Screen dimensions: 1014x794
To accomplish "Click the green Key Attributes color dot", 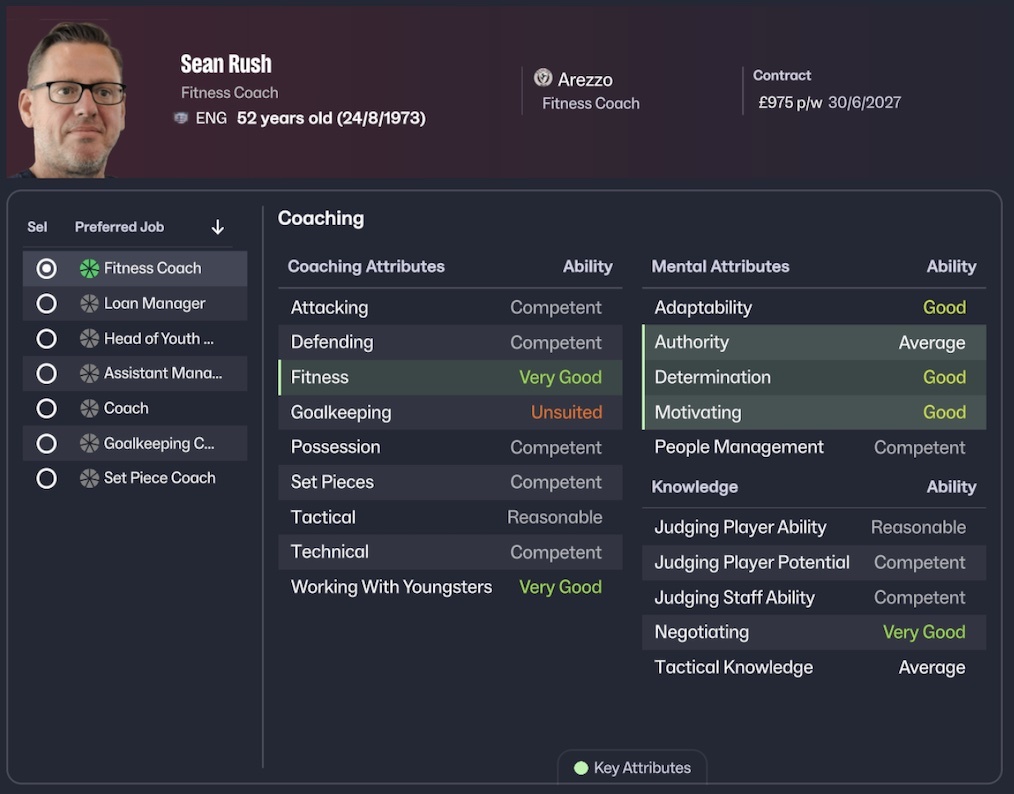I will click(580, 768).
